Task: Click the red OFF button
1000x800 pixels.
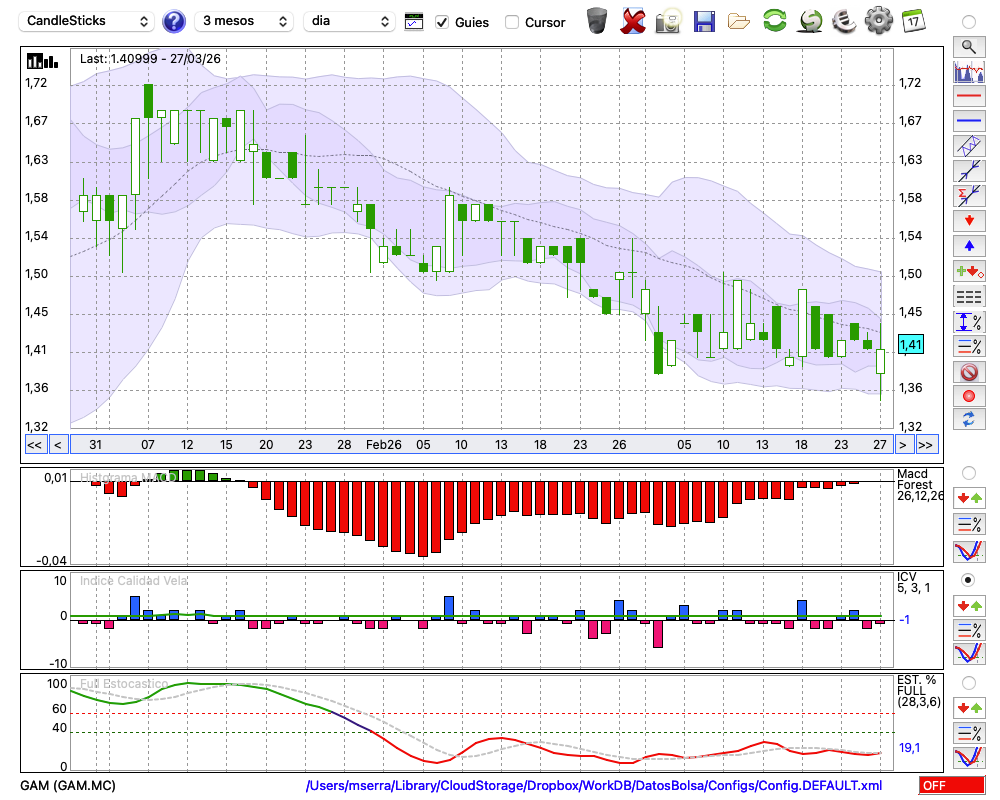Action: click(x=952, y=786)
